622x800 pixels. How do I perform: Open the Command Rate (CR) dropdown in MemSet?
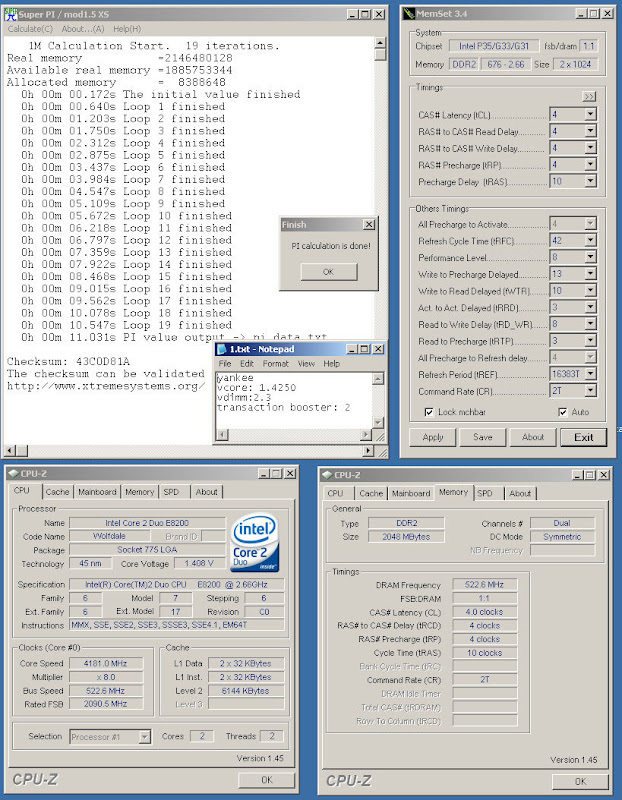coord(590,391)
